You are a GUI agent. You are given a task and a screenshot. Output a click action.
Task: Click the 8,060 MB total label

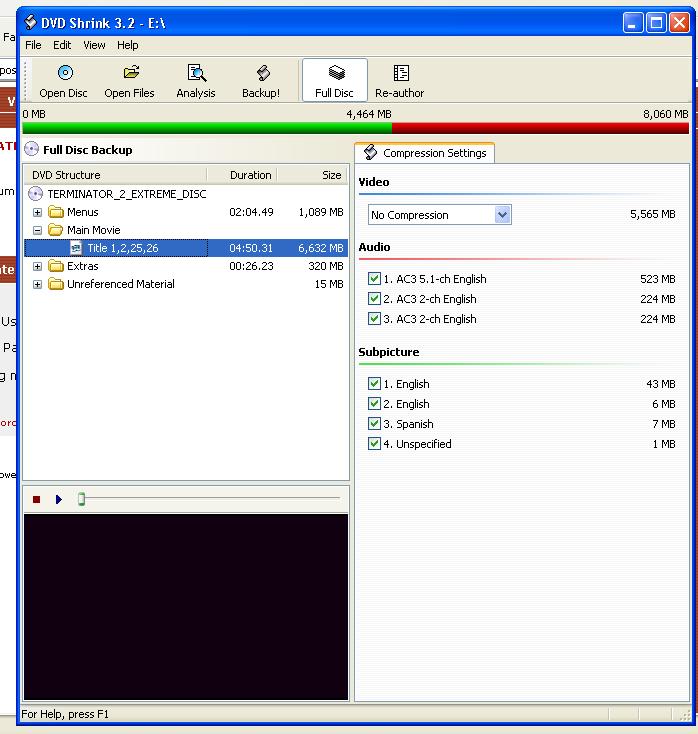click(x=666, y=114)
